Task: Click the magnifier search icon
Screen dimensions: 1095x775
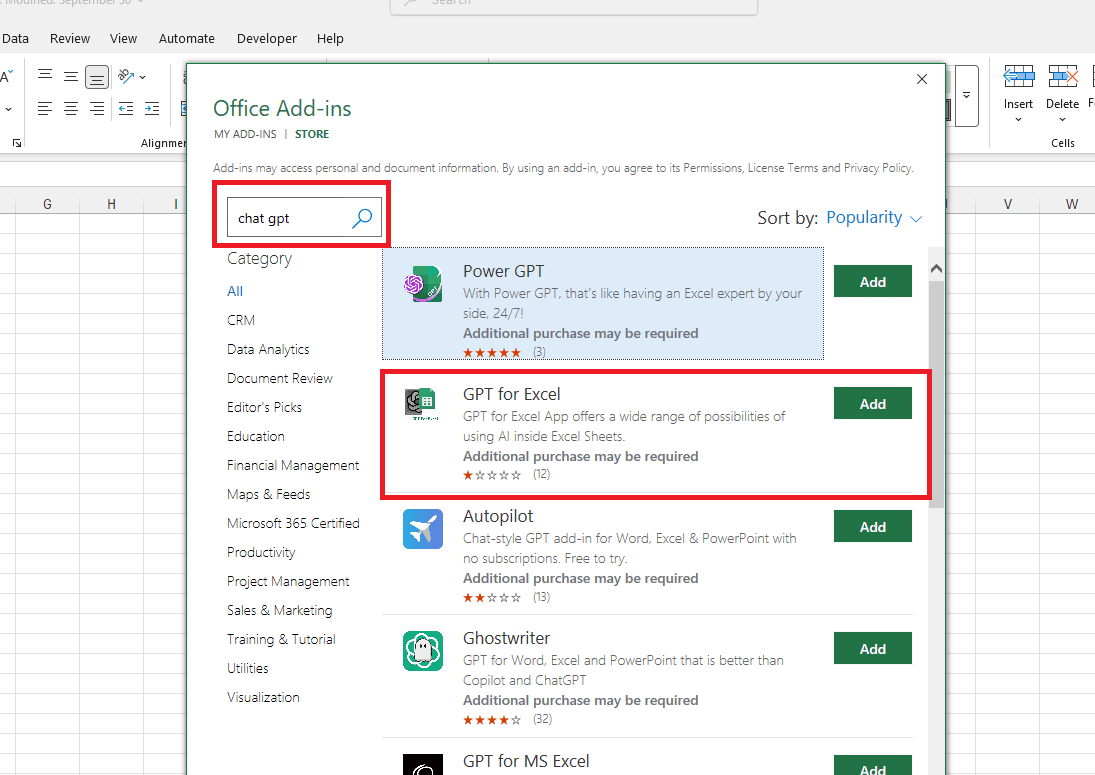Action: (362, 218)
